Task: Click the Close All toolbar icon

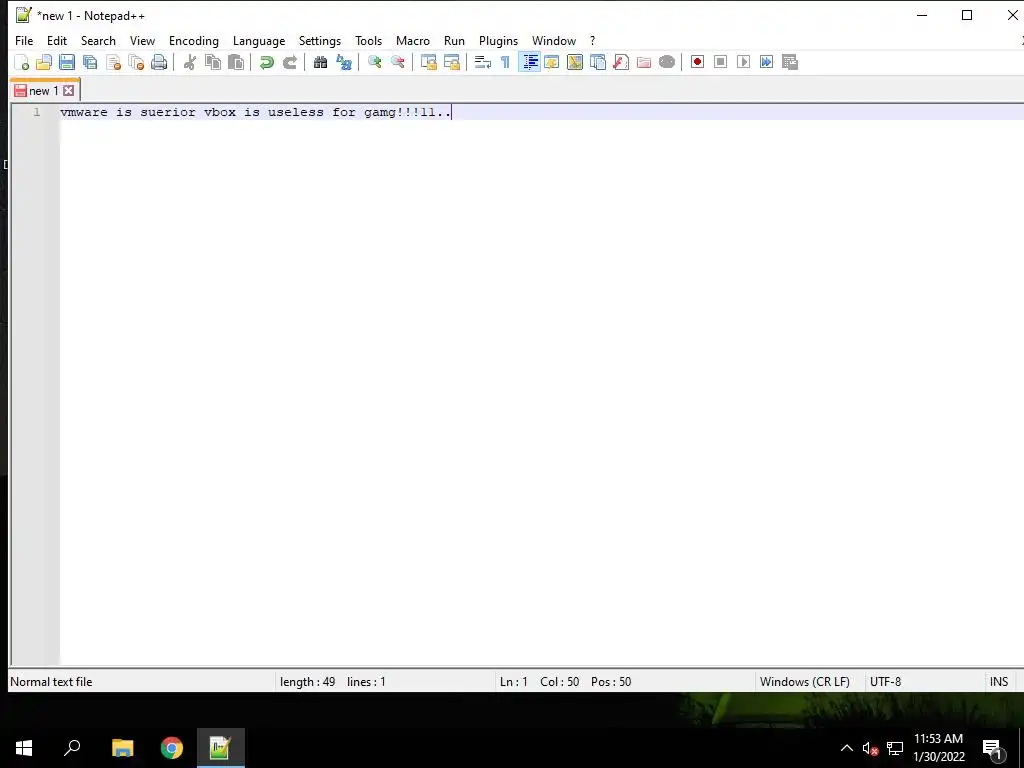Action: (x=136, y=62)
